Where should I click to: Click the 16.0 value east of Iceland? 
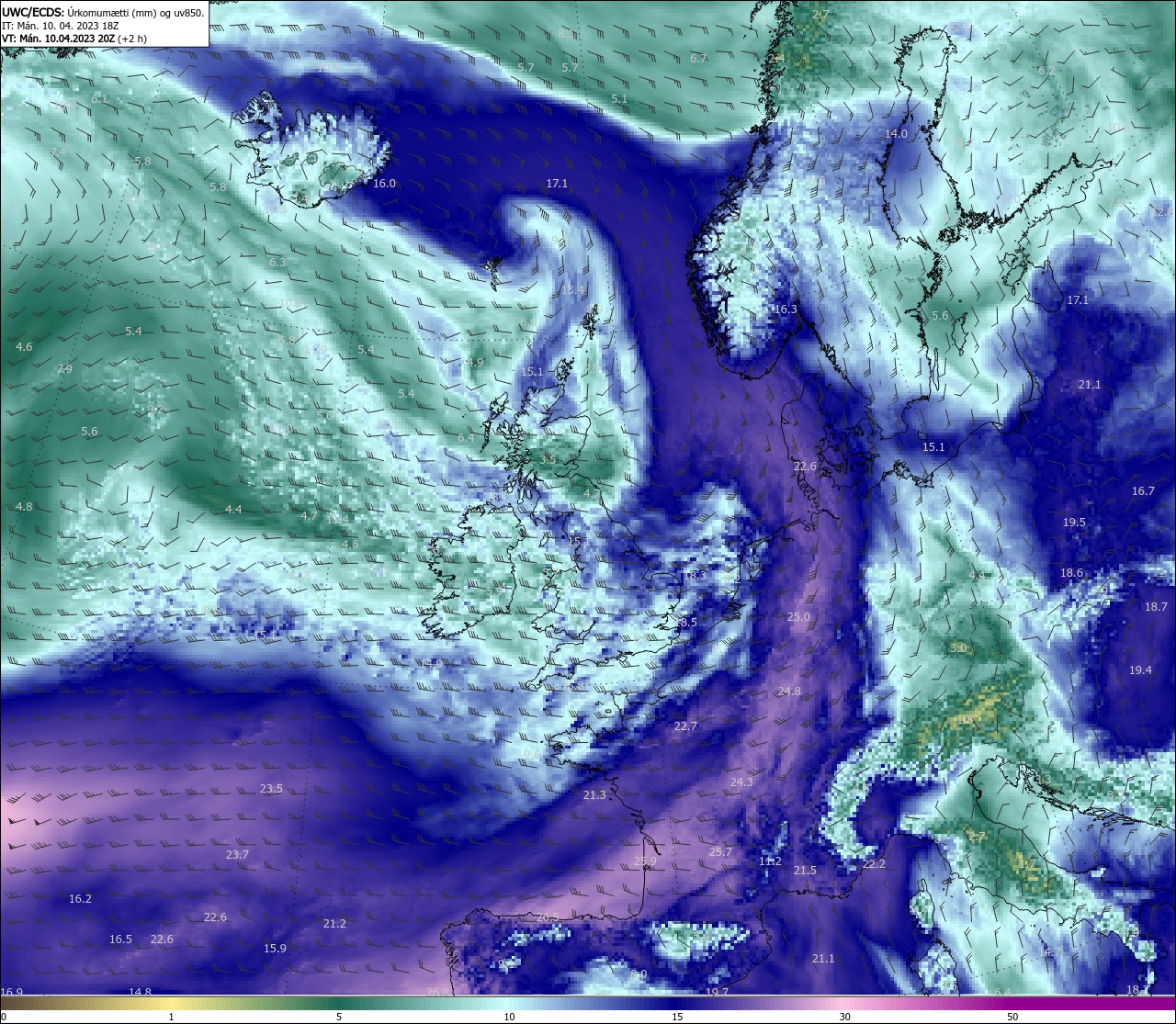(x=384, y=184)
